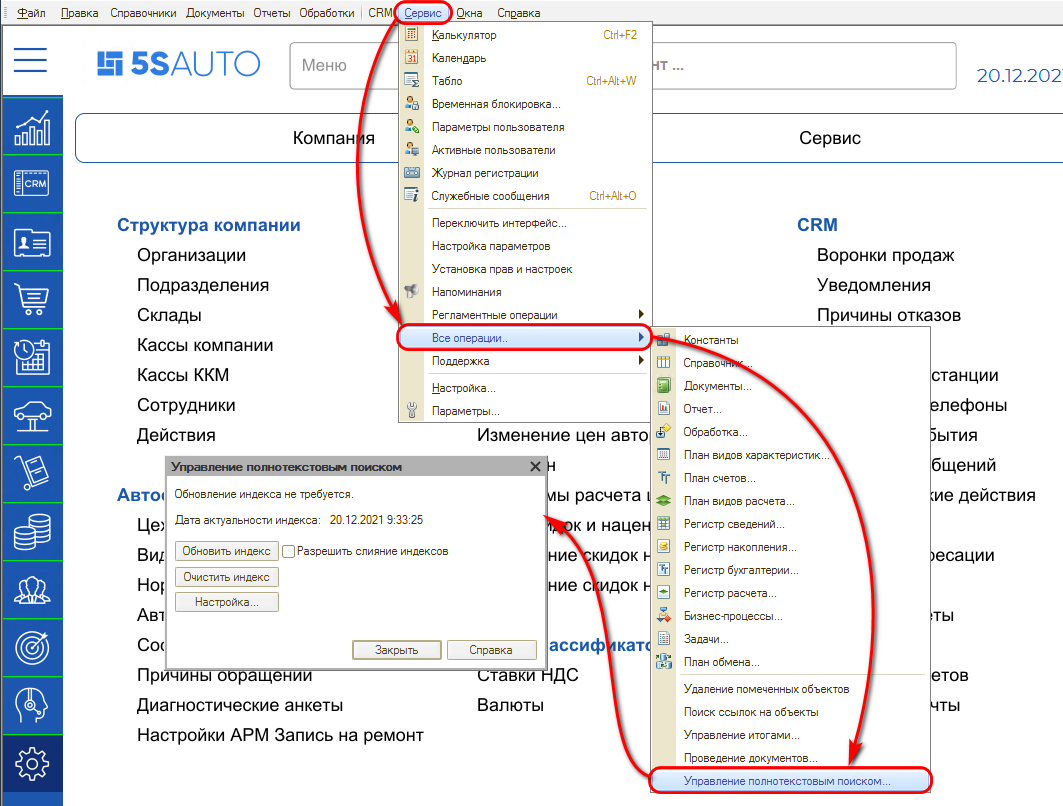Enable Разрешить слияние индексов checkbox
Screen dimensions: 1063x806
click(288, 551)
